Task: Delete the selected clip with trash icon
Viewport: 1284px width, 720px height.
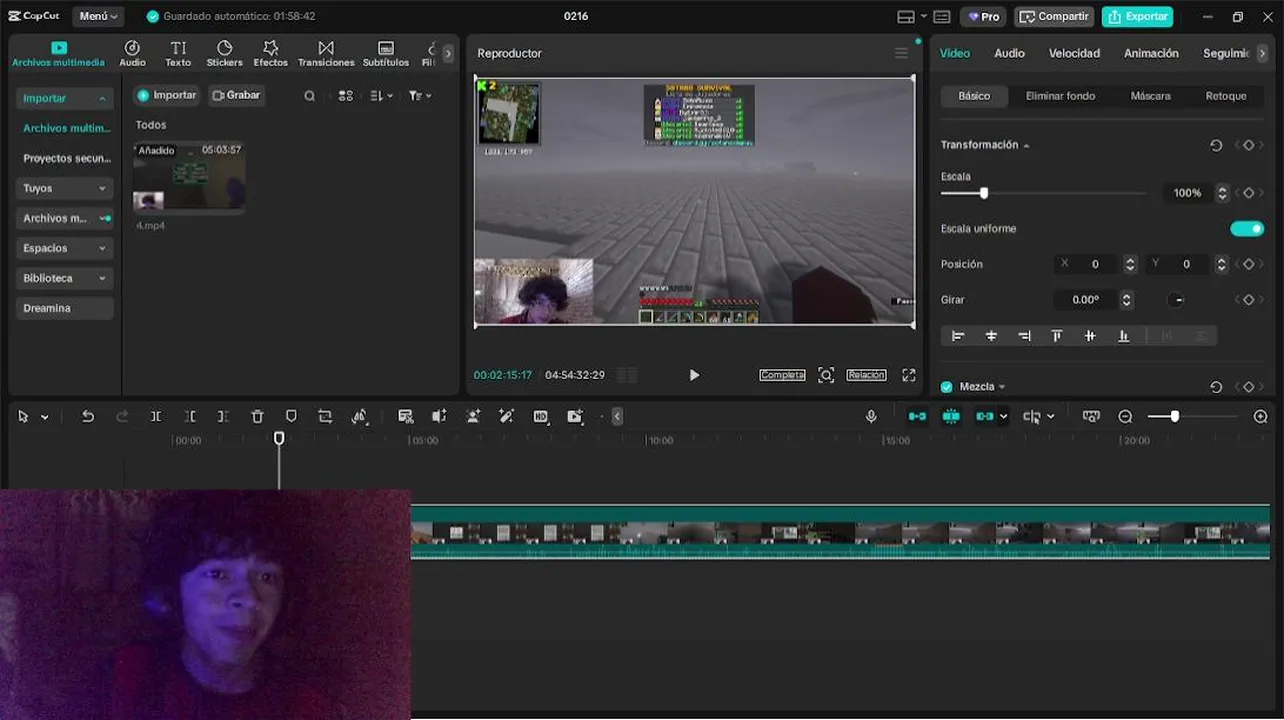Action: click(x=257, y=417)
